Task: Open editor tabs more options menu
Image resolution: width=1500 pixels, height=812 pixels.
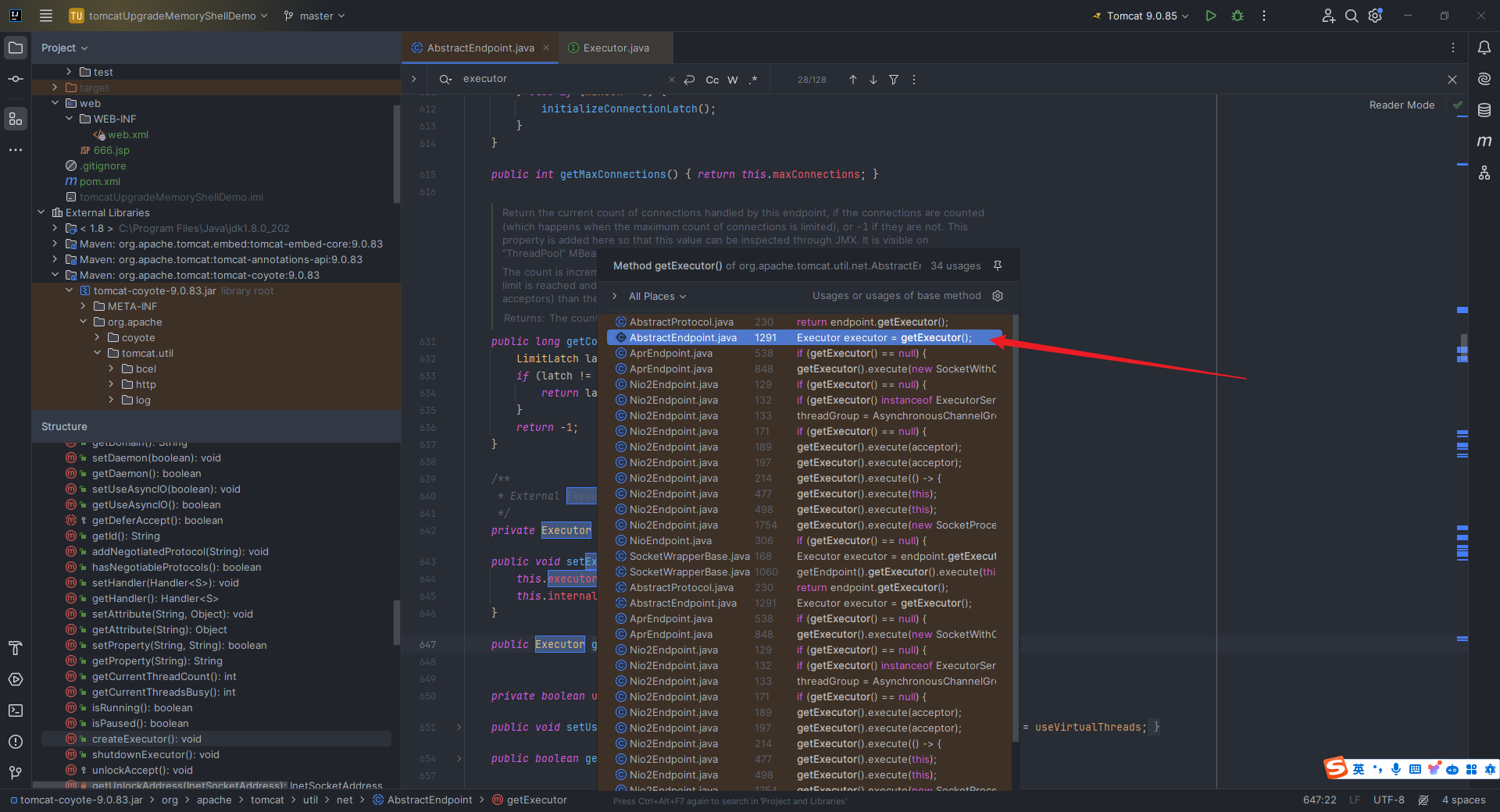Action: pos(1453,48)
